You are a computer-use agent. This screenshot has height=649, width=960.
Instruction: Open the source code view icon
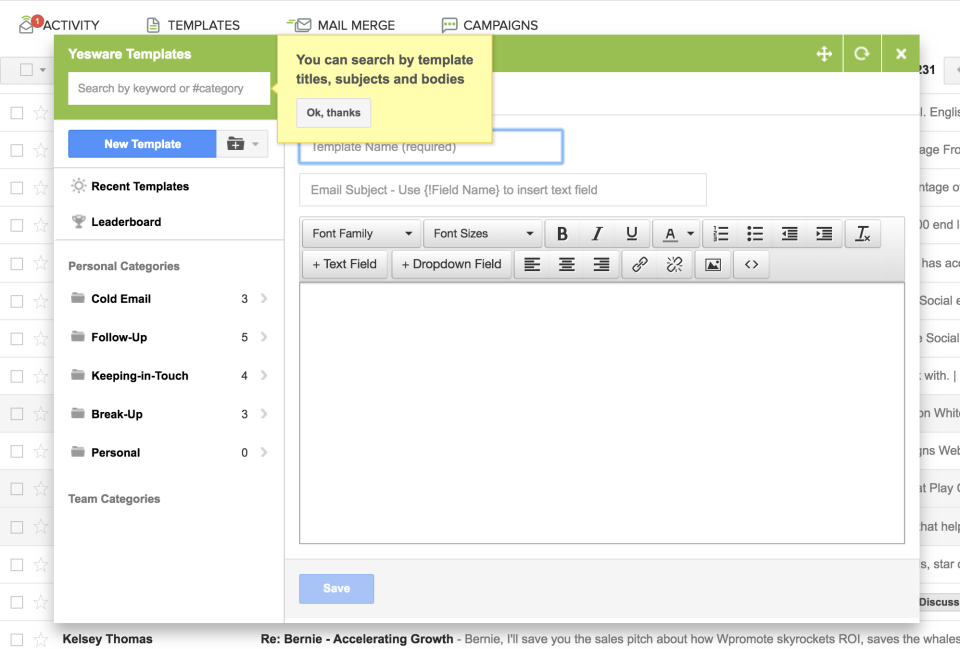pos(751,265)
